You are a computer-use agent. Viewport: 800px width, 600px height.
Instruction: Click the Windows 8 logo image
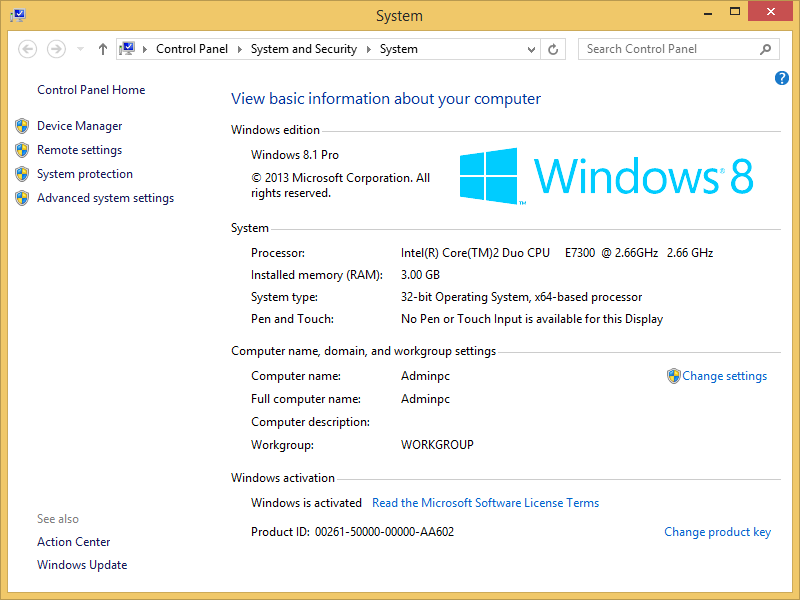click(606, 177)
